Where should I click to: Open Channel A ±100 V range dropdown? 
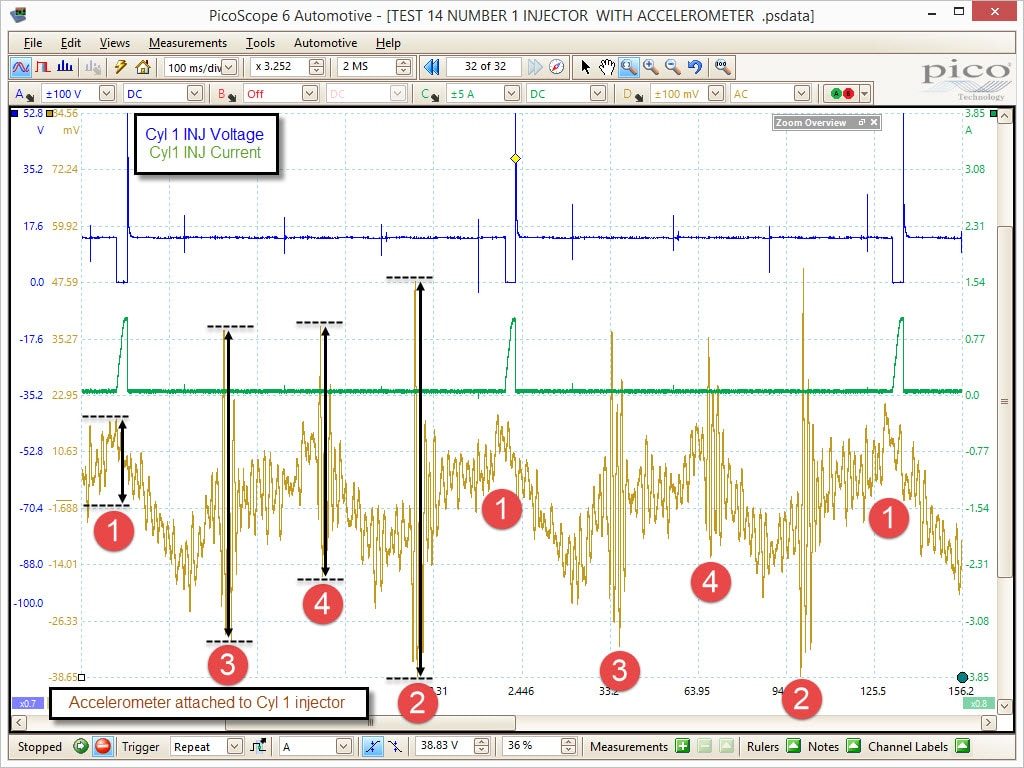pos(107,94)
